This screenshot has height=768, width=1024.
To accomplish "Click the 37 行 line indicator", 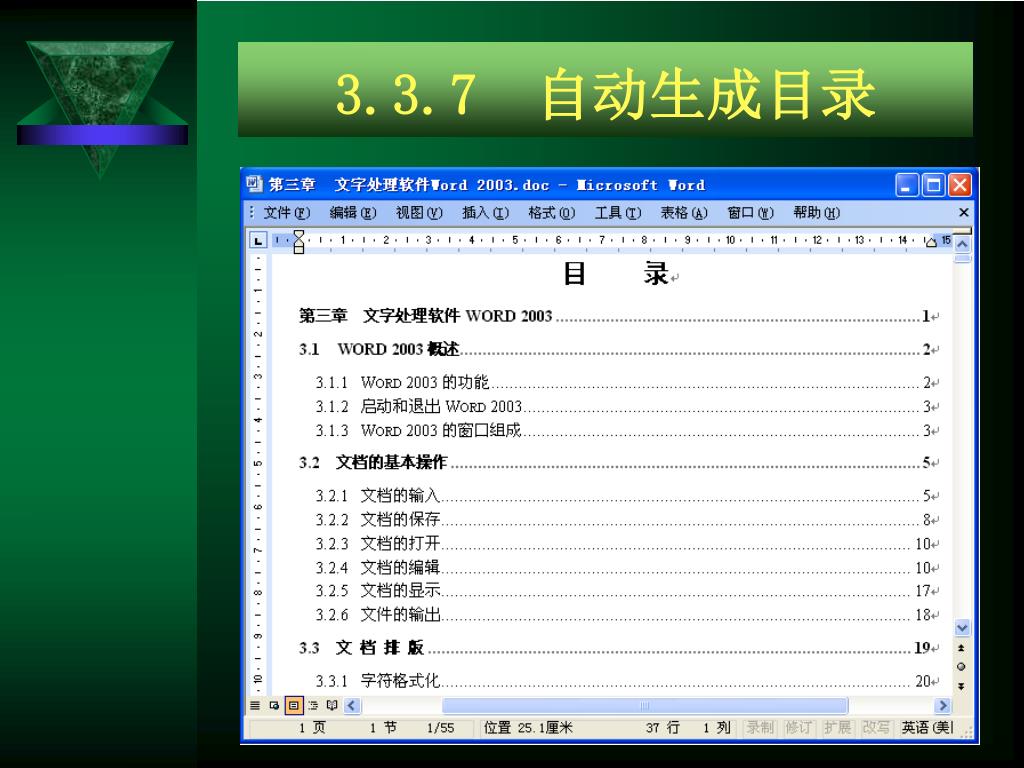I will click(663, 728).
